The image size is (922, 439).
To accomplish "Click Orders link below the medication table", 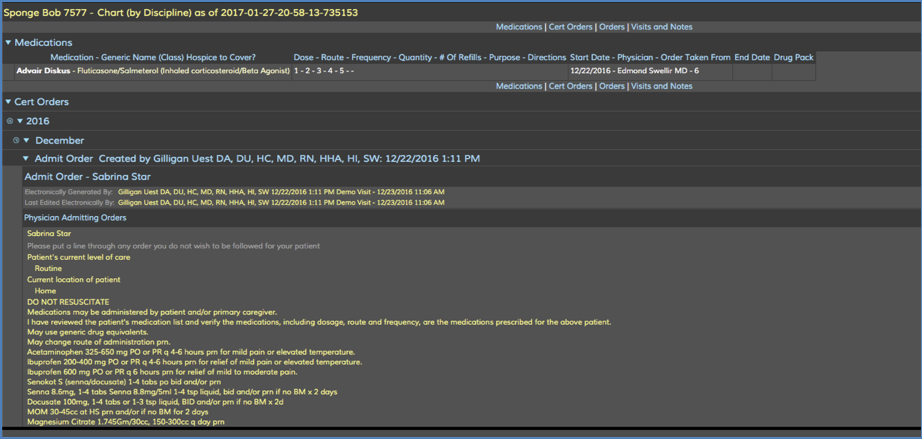I will 612,86.
